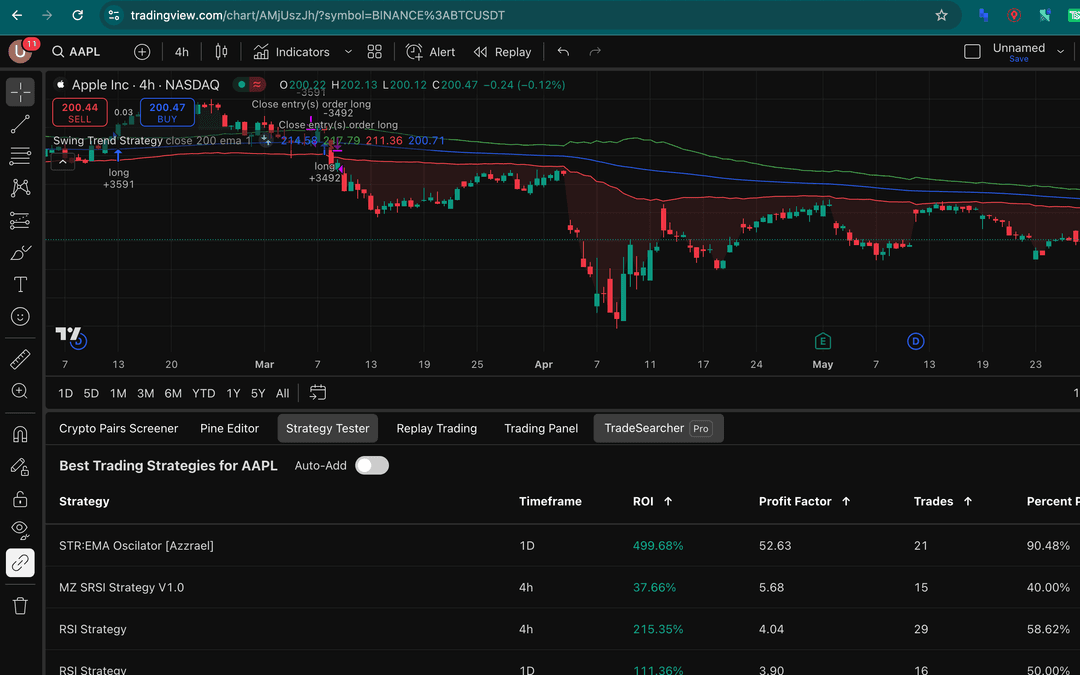Screen dimensions: 1080x675
Task: Open the TradeSearcher Pro tab
Action: [658, 428]
